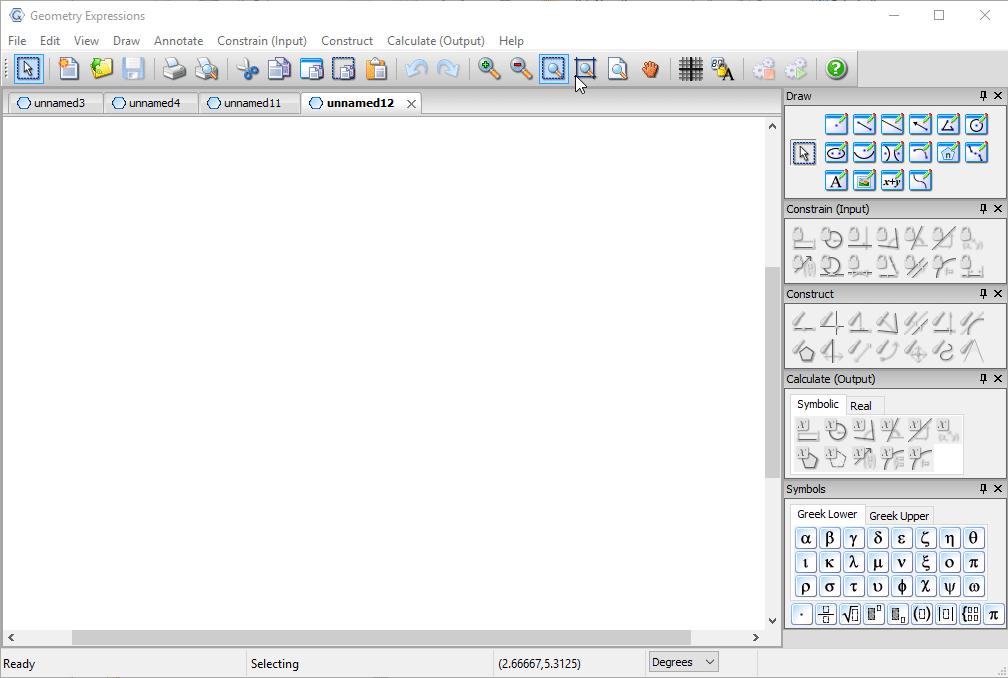The image size is (1008, 678).
Task: Click the horizontal scrollbar right arrow
Action: coord(756,638)
